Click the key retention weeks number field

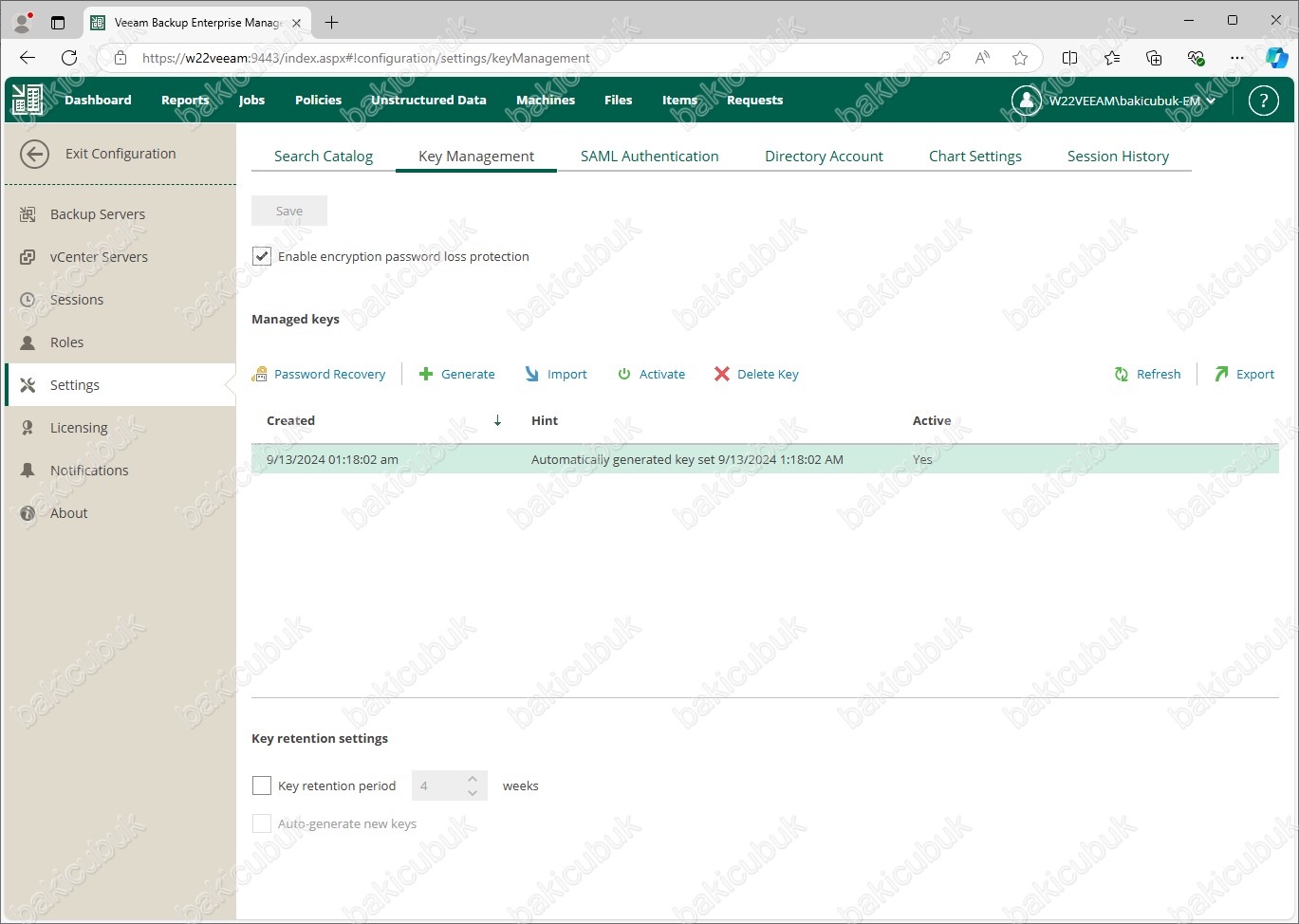439,785
